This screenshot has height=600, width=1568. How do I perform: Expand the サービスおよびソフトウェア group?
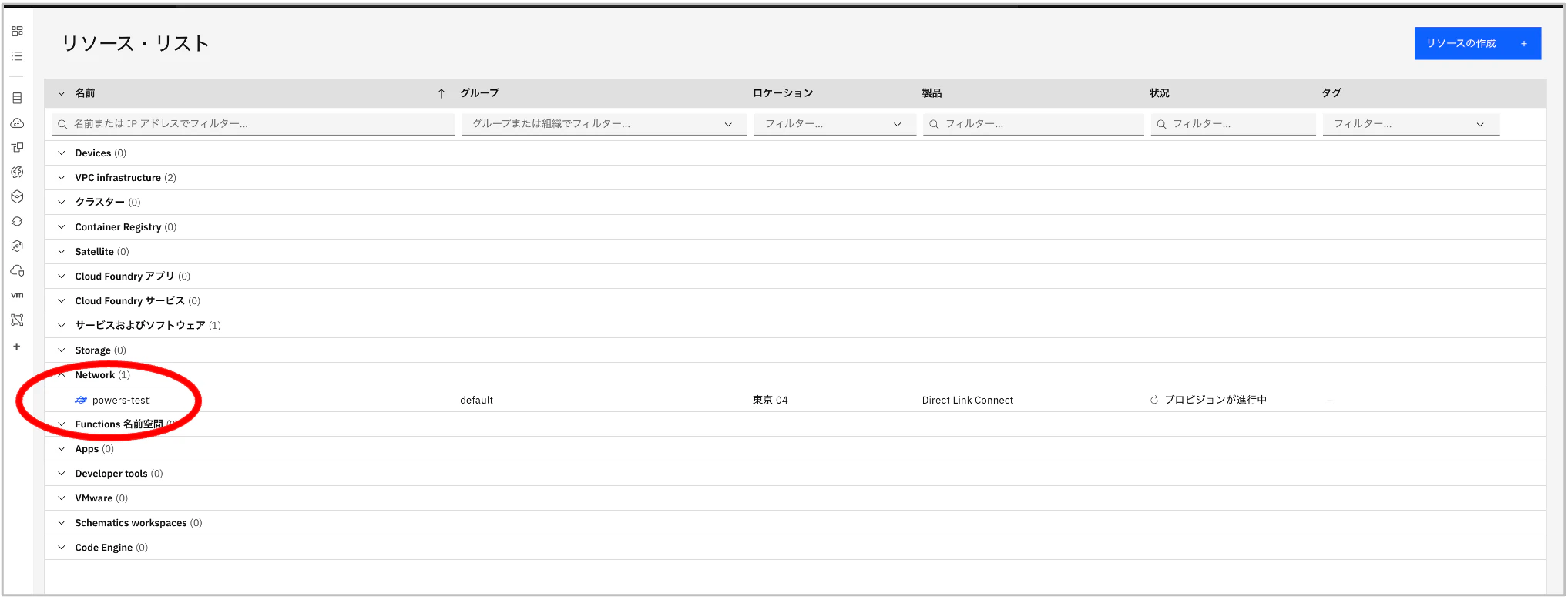coord(62,326)
